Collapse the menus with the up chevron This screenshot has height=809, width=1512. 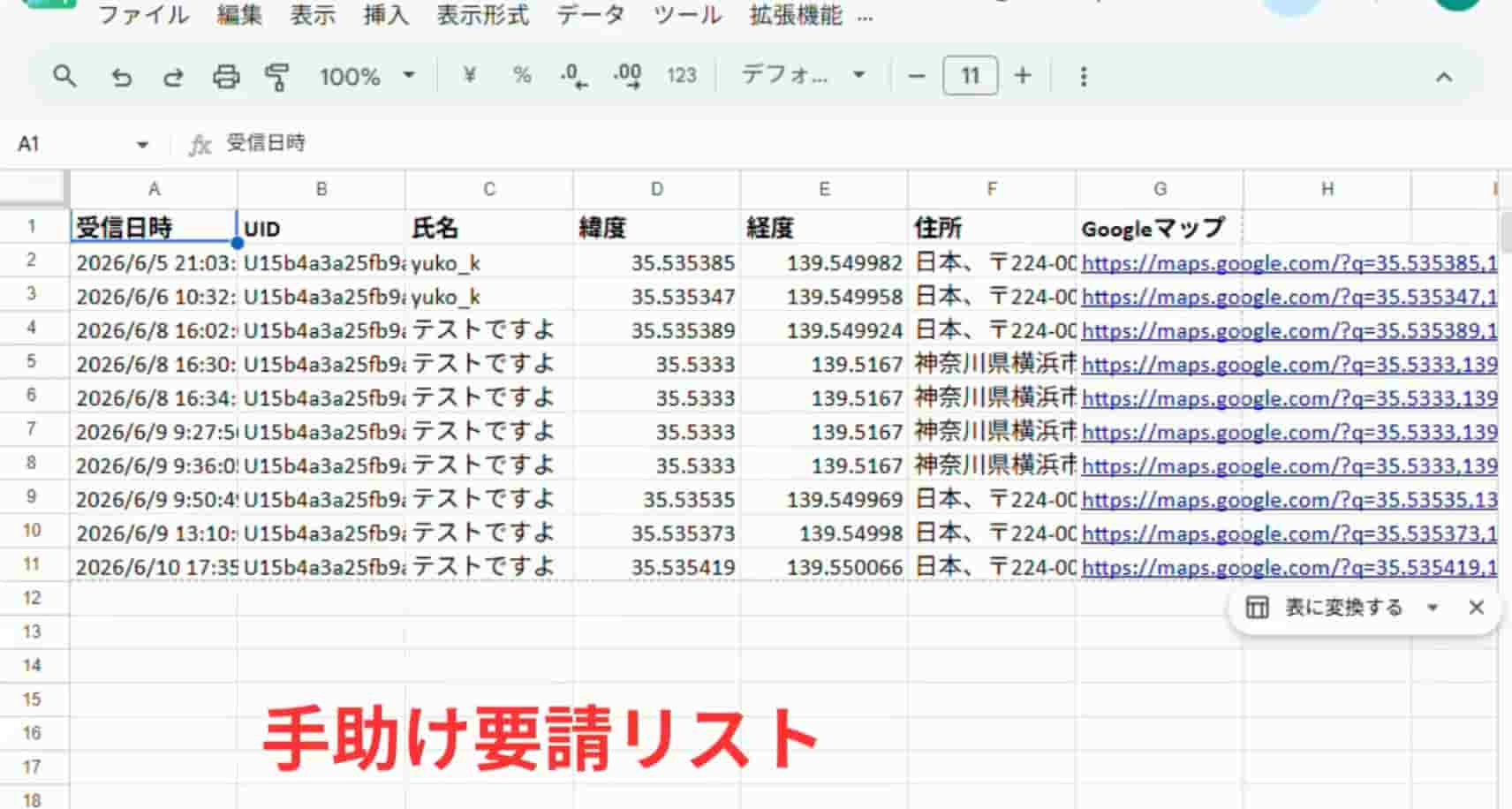1443,77
